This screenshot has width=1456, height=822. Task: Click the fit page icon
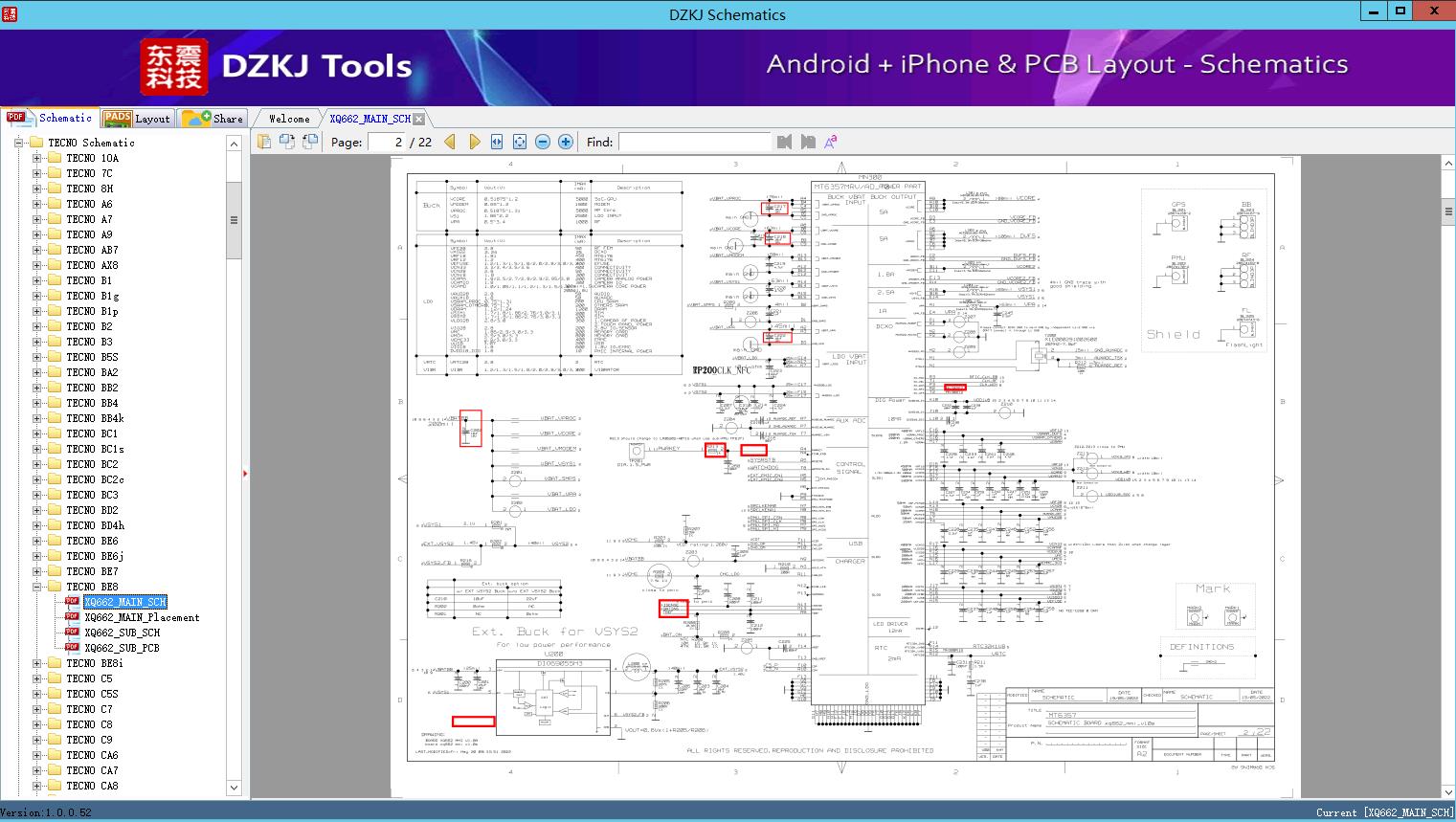(x=520, y=142)
